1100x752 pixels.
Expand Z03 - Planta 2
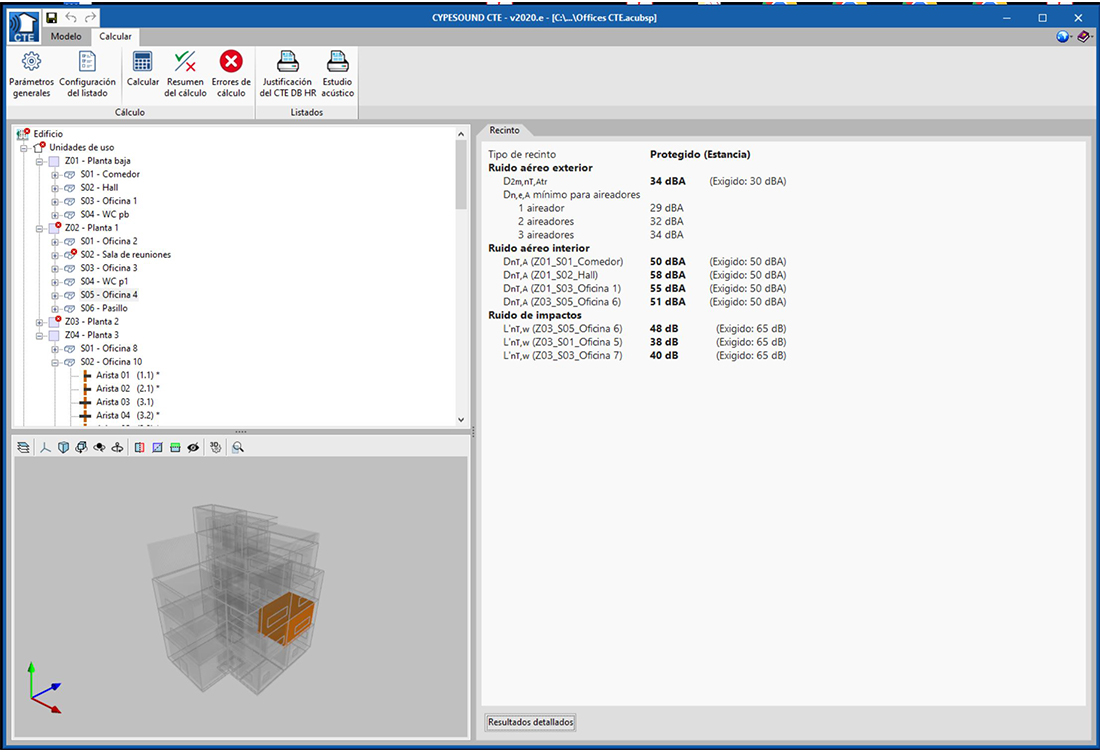tap(40, 323)
